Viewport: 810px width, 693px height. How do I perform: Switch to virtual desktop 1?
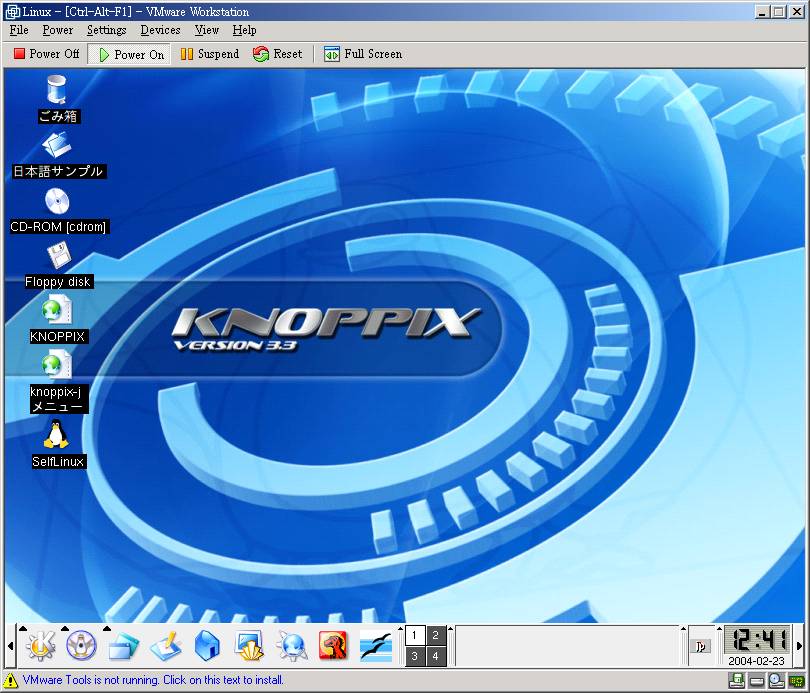coord(415,636)
